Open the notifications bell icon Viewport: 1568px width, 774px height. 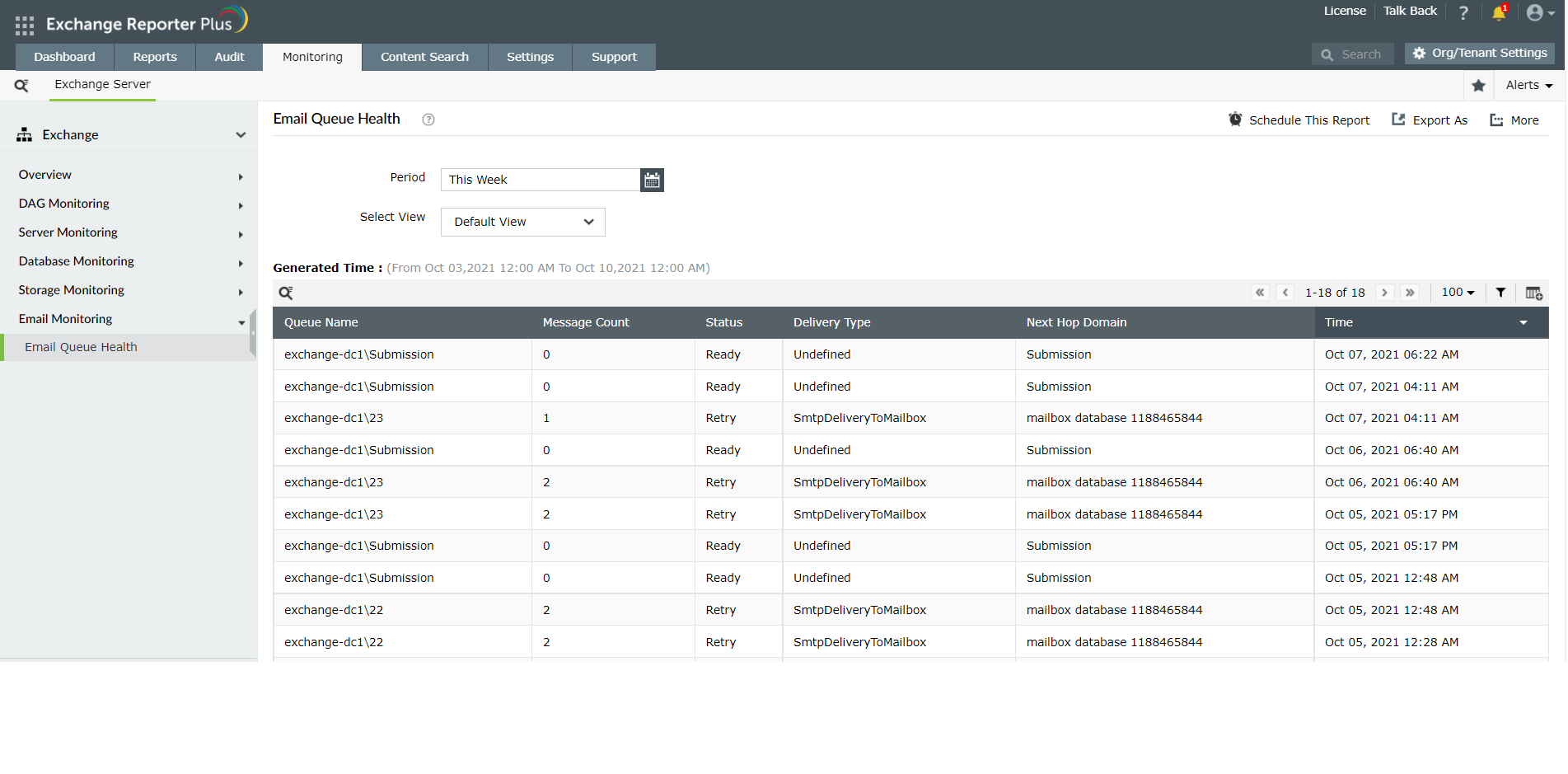coord(1499,13)
